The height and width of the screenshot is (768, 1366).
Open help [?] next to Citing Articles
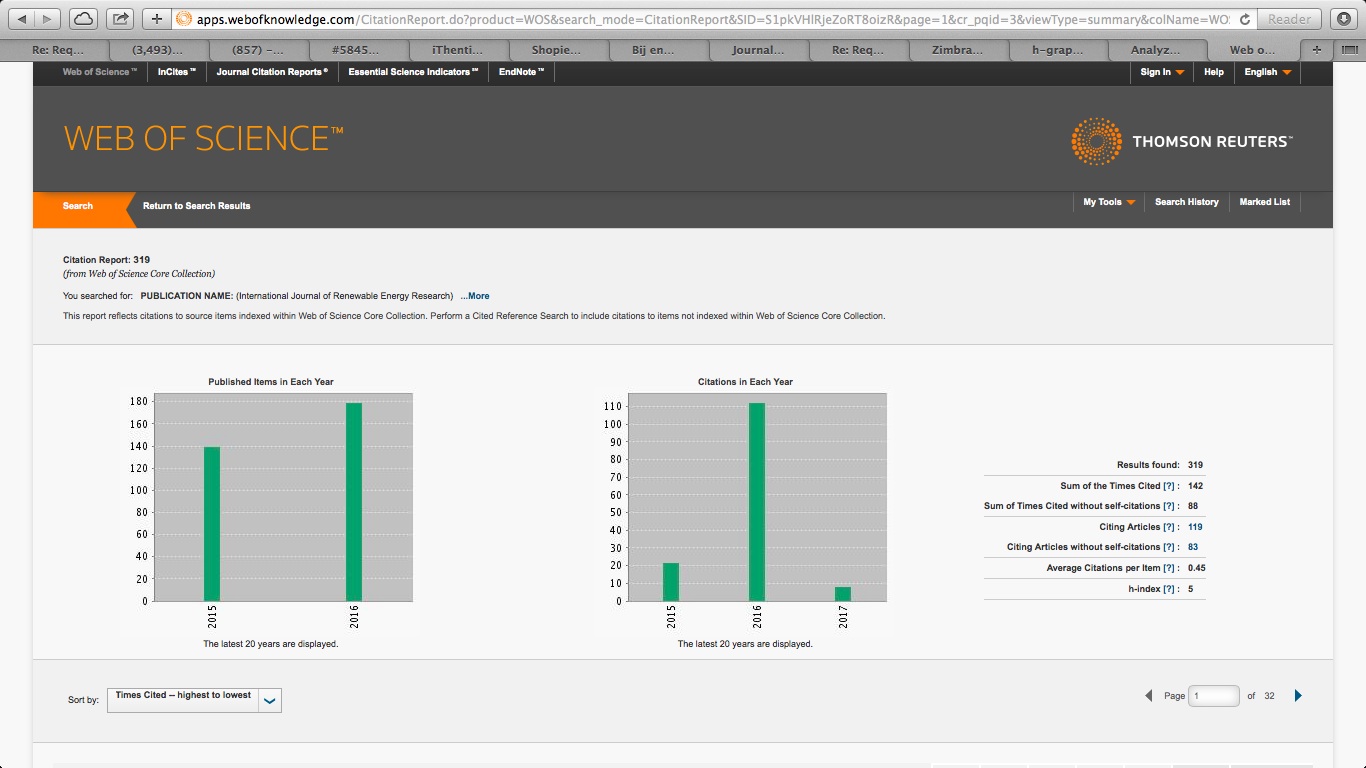point(1169,527)
